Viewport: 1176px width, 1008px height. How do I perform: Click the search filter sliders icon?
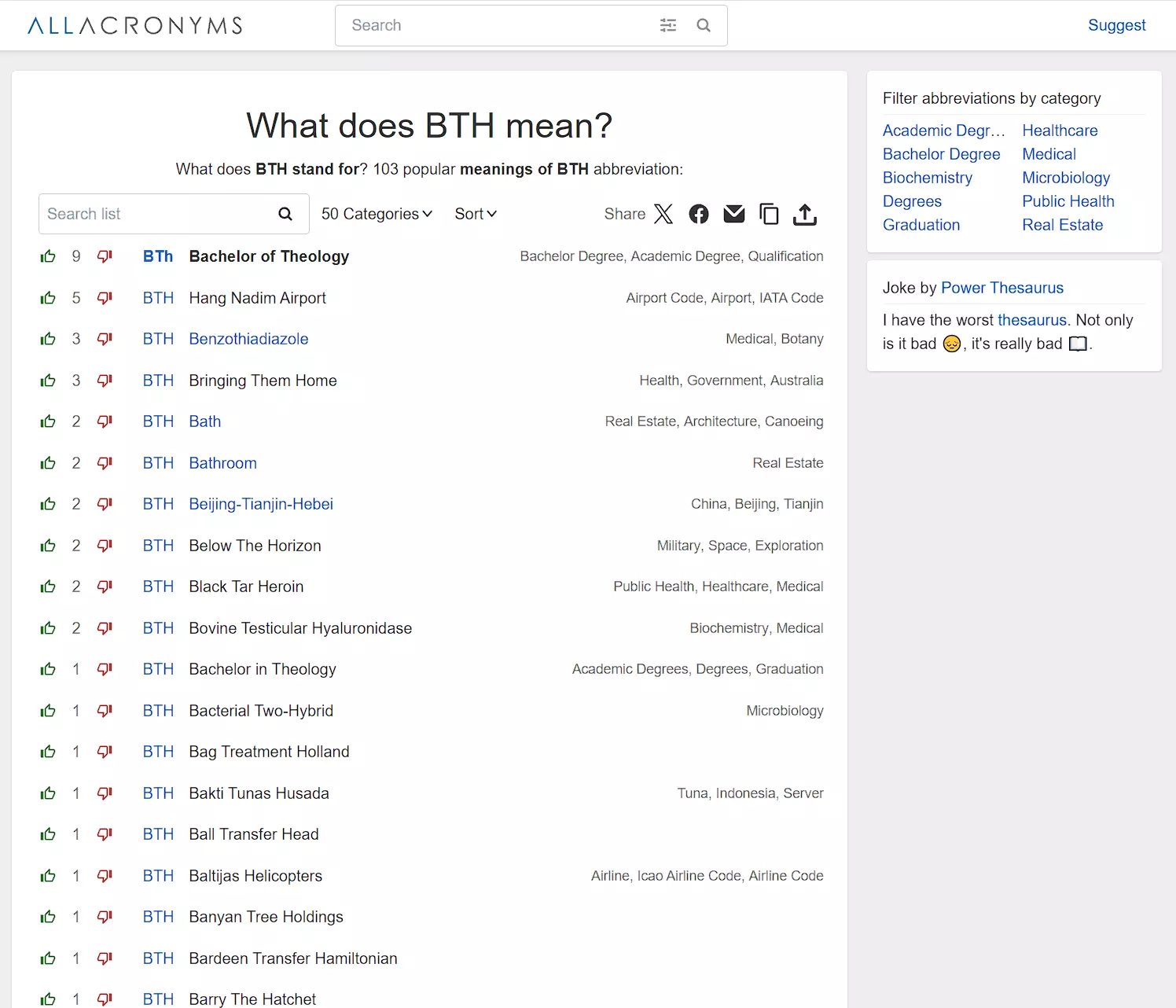click(668, 25)
